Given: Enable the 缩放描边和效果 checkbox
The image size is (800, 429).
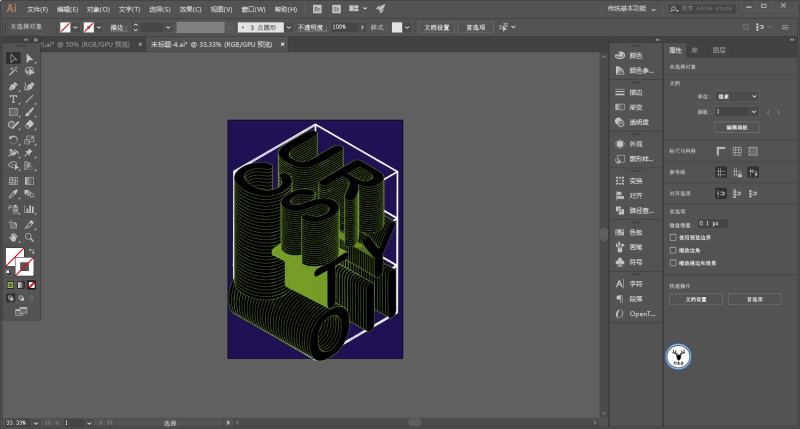Looking at the screenshot, I should click(x=673, y=263).
